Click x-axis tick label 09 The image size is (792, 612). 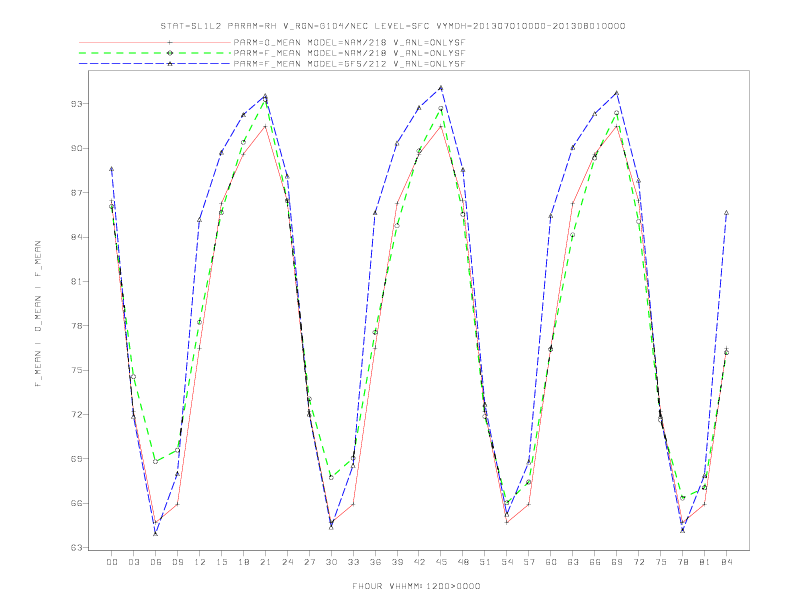pos(177,562)
